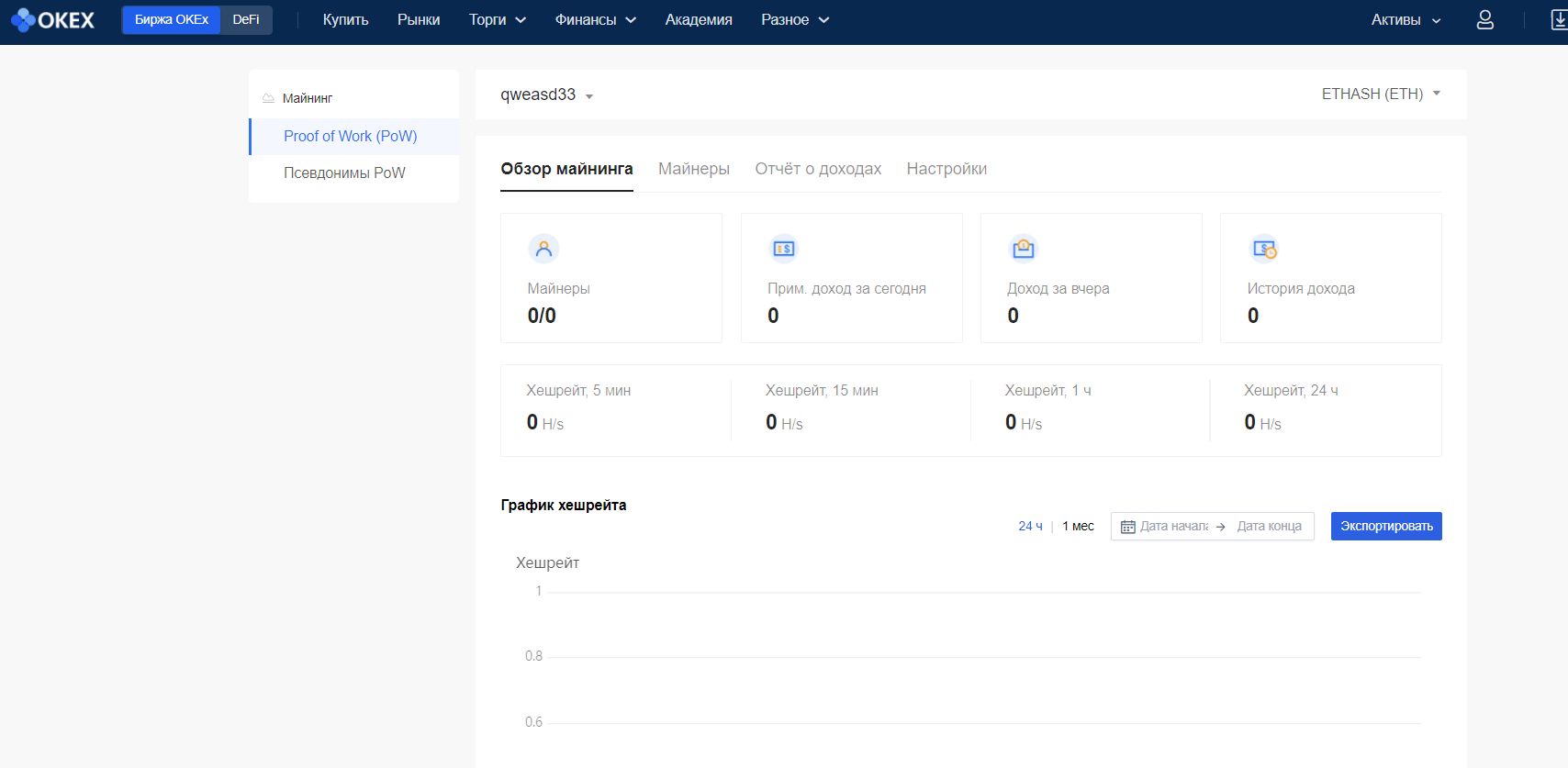Click the Хешрейт, 1 ч label

tap(1047, 390)
